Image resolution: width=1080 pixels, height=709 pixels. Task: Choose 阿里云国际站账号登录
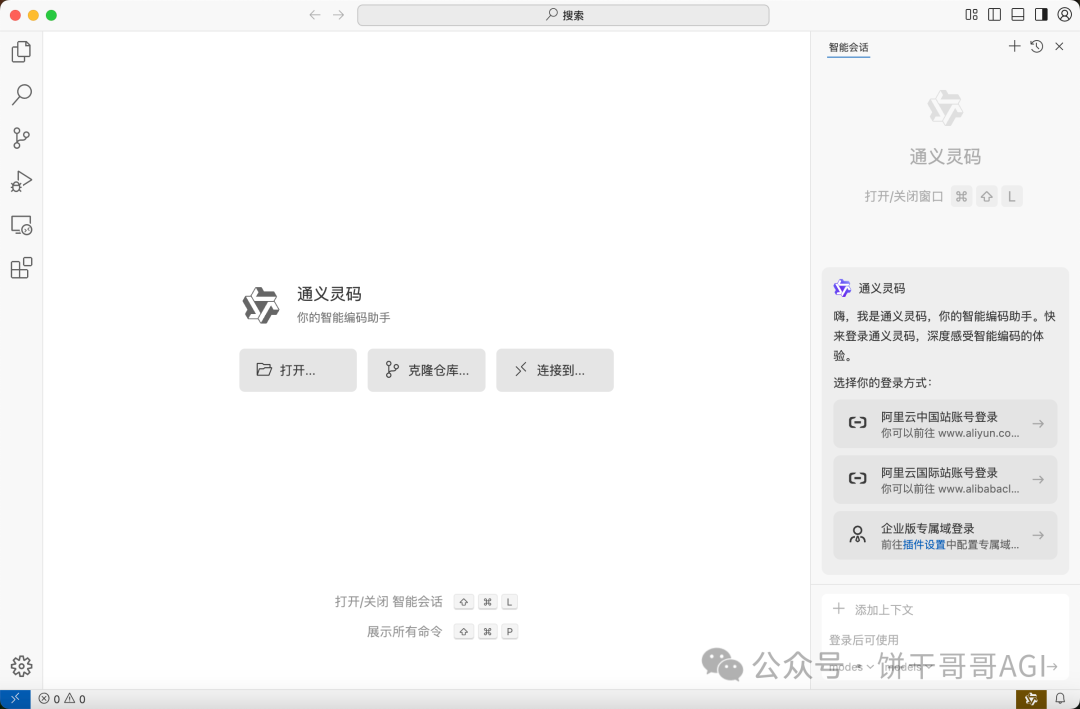[945, 480]
